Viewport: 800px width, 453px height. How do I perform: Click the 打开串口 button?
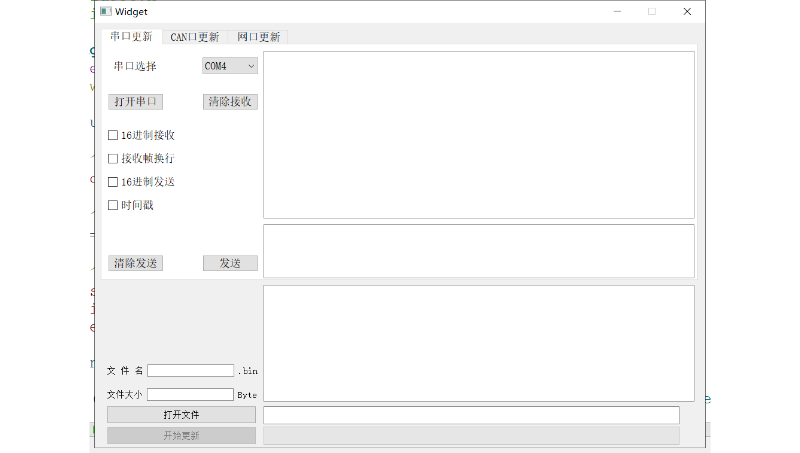pyautogui.click(x=135, y=102)
